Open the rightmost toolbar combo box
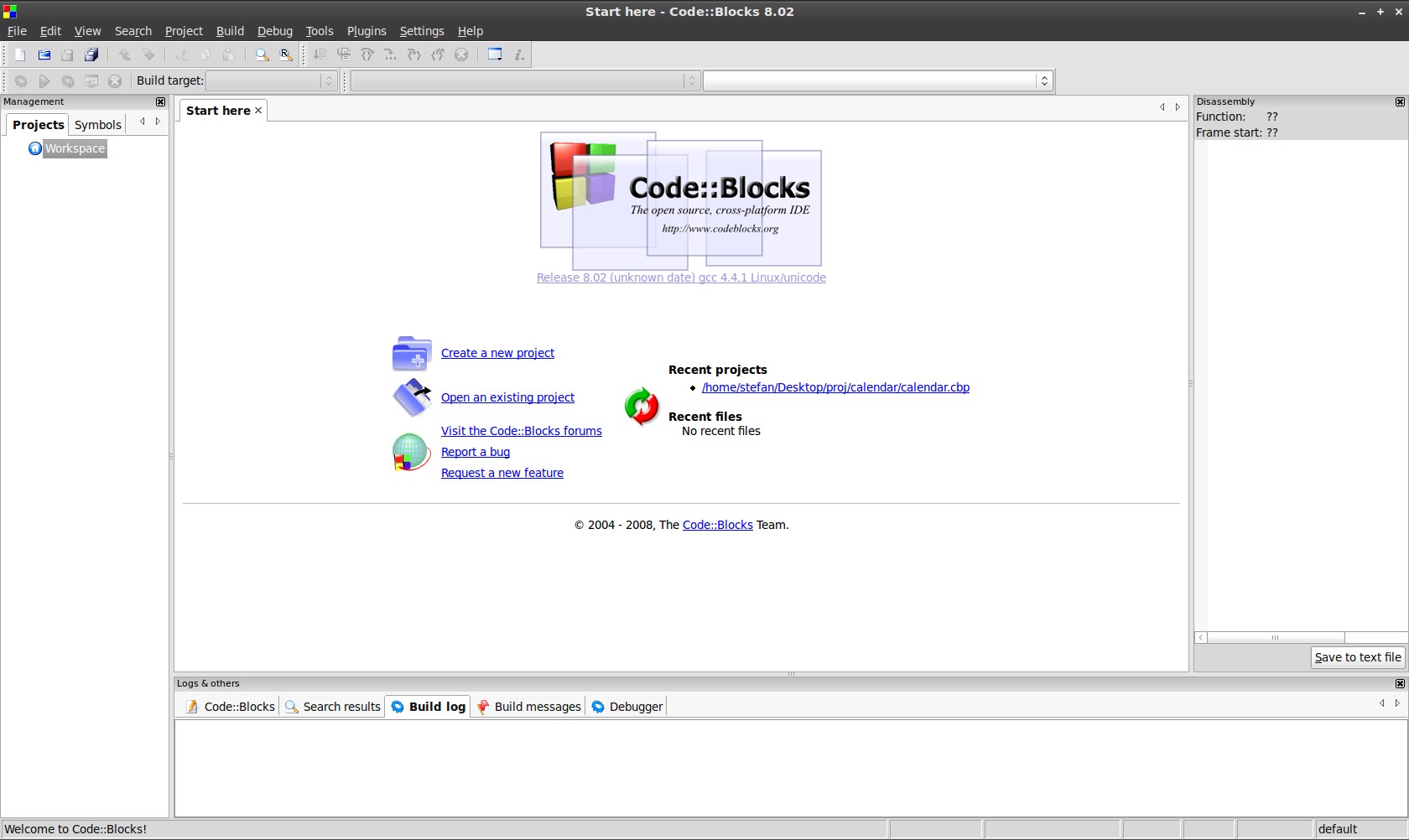The image size is (1409, 840). pos(1044,81)
